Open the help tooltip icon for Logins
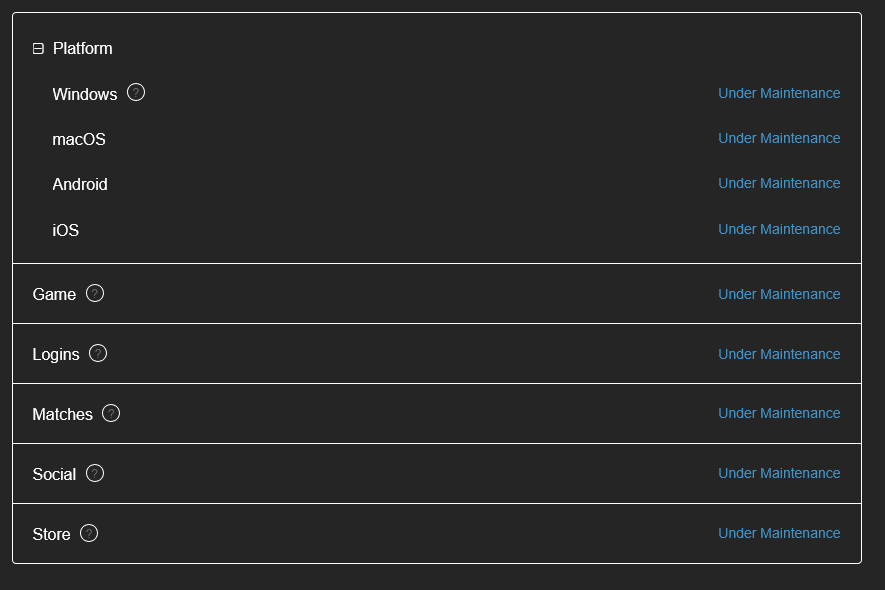The width and height of the screenshot is (885, 590). tap(98, 353)
